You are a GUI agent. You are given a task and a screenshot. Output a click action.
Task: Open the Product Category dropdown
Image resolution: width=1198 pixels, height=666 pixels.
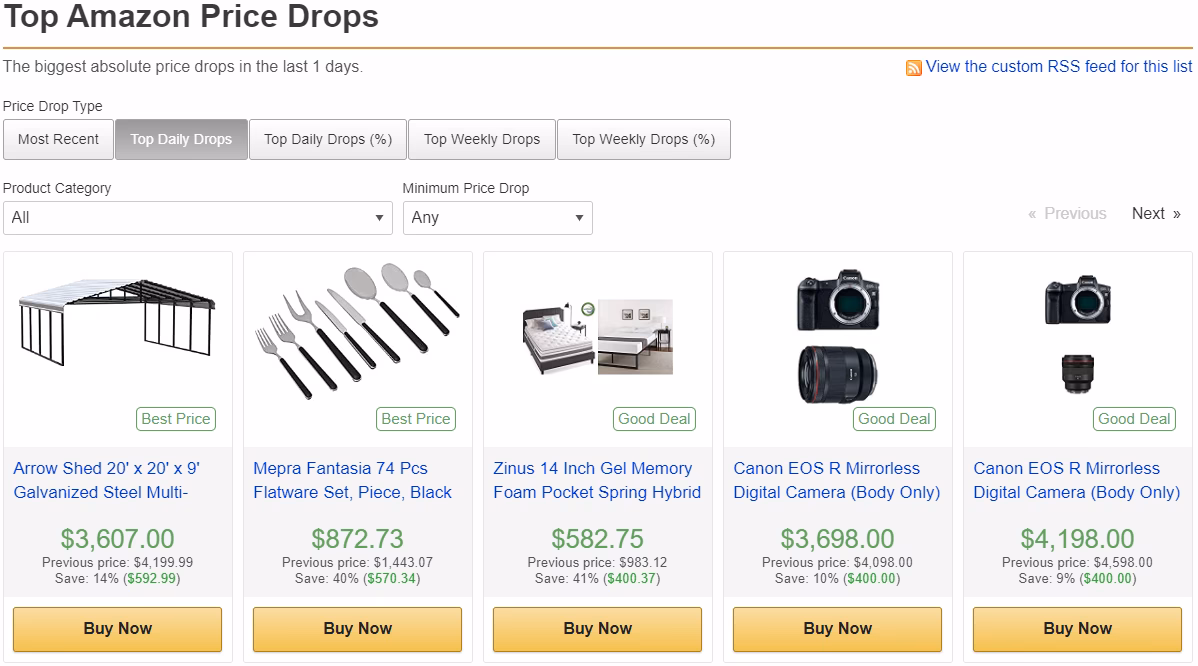197,217
